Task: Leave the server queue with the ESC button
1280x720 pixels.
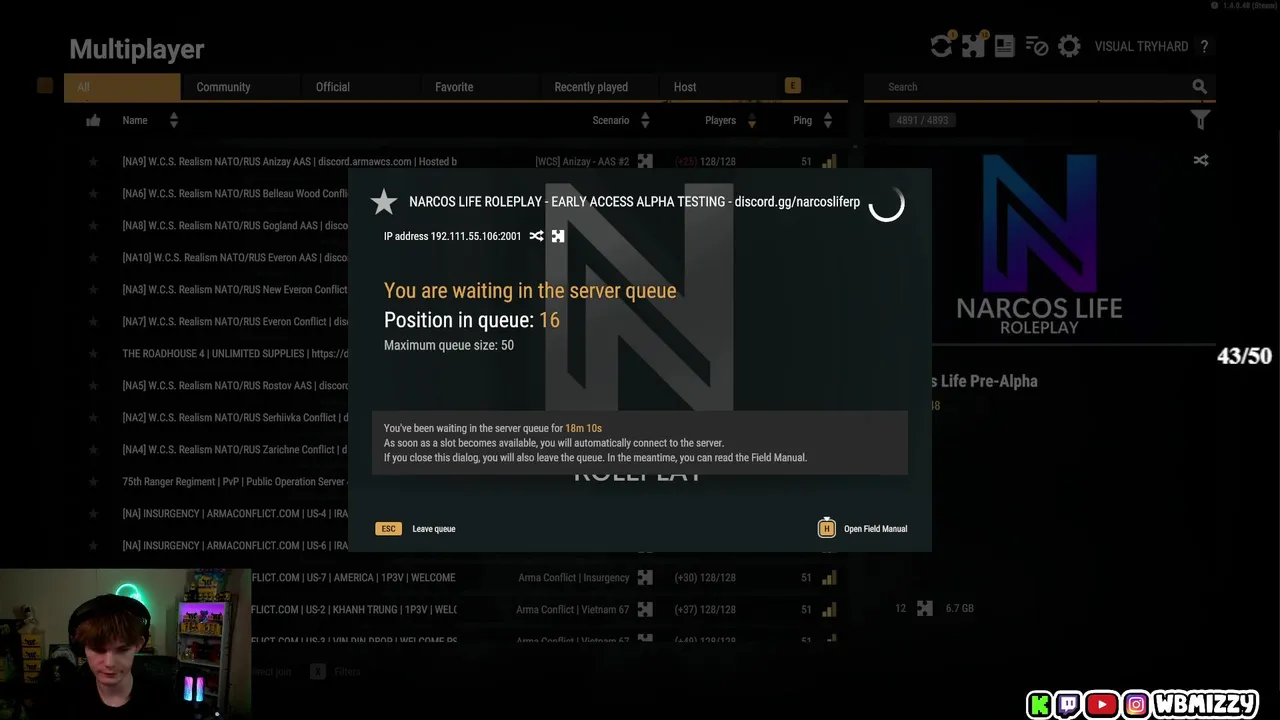Action: pos(388,529)
